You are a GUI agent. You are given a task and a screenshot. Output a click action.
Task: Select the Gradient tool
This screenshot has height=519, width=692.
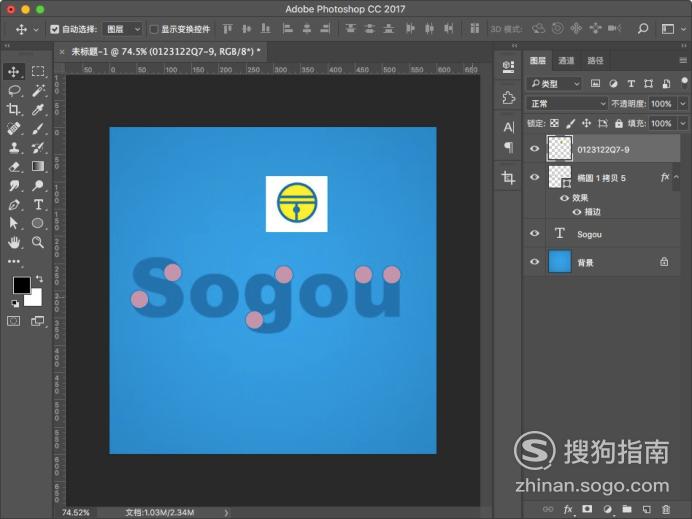point(38,166)
